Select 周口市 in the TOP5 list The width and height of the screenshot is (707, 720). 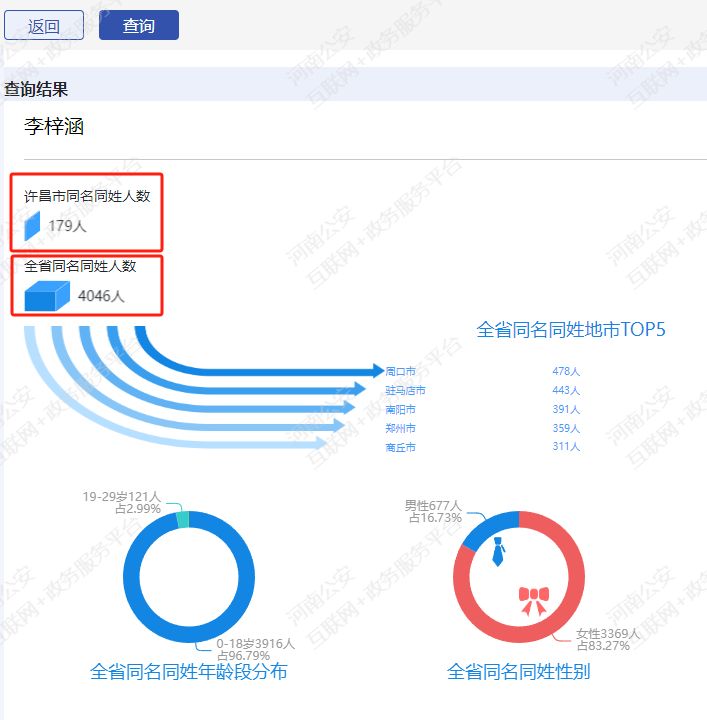click(x=400, y=371)
